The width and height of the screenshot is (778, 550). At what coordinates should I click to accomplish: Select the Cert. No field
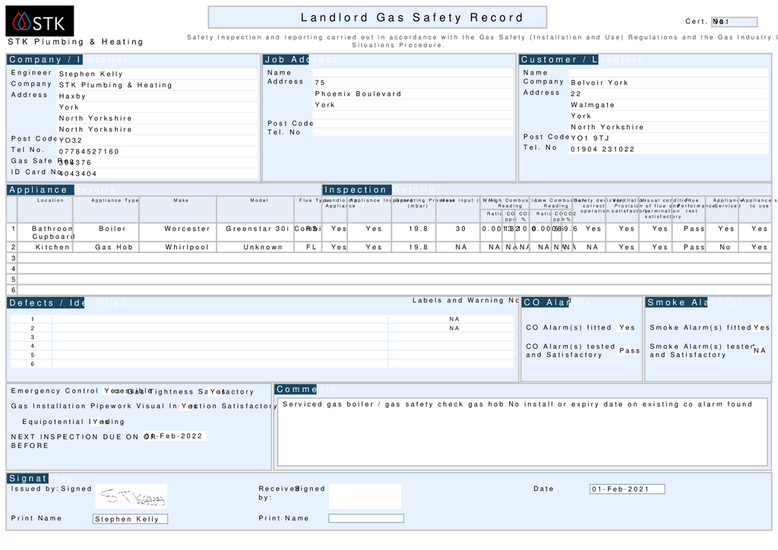pyautogui.click(x=734, y=21)
